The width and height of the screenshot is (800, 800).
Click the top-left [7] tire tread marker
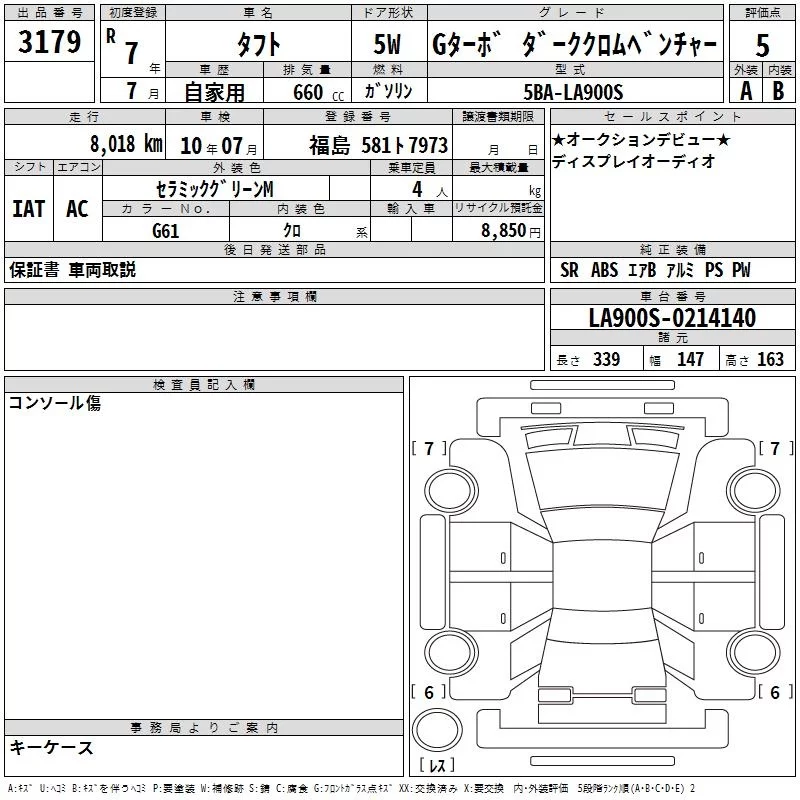[429, 449]
